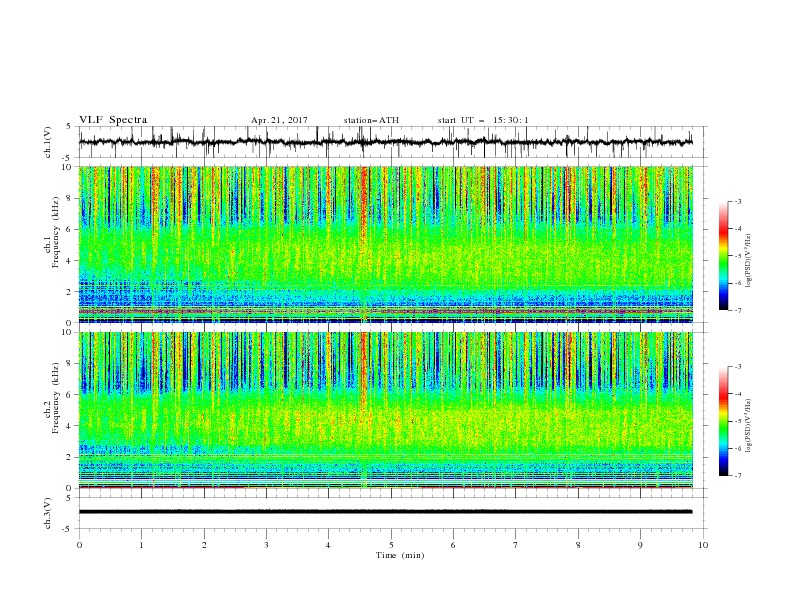792x612 pixels.
Task: Click the time axis tick label '6'
Action: (x=453, y=545)
